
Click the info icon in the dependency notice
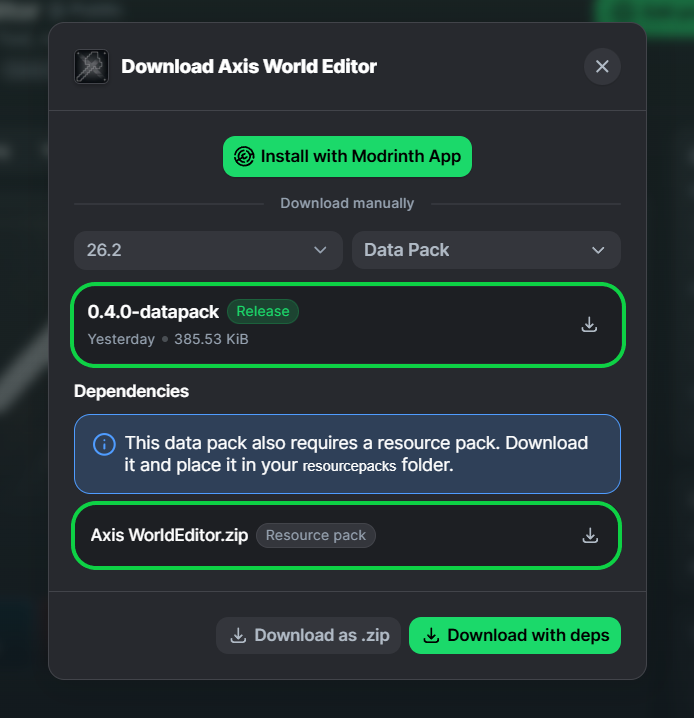click(x=104, y=444)
